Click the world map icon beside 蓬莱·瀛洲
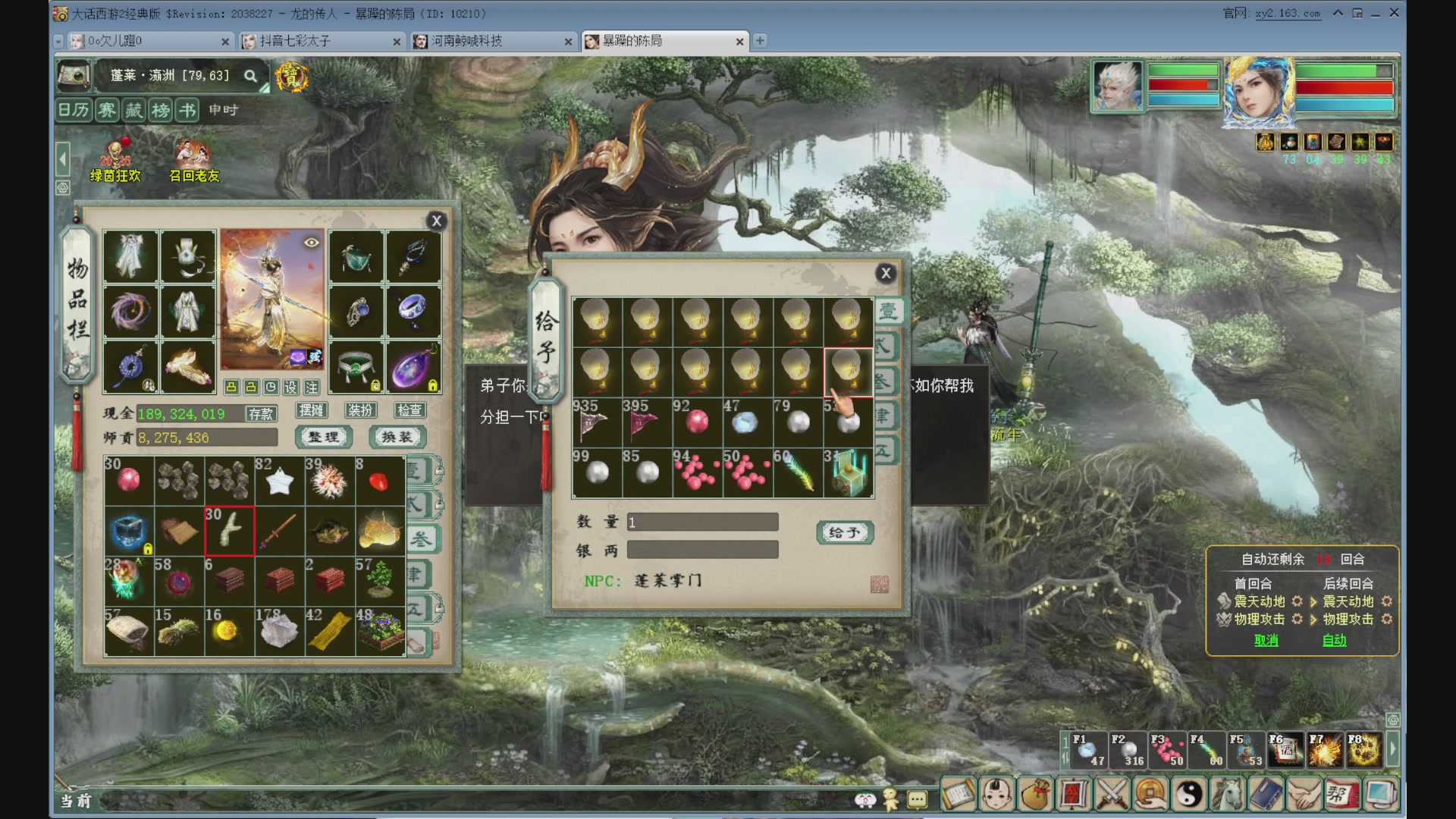This screenshot has height=819, width=1456. [x=74, y=75]
